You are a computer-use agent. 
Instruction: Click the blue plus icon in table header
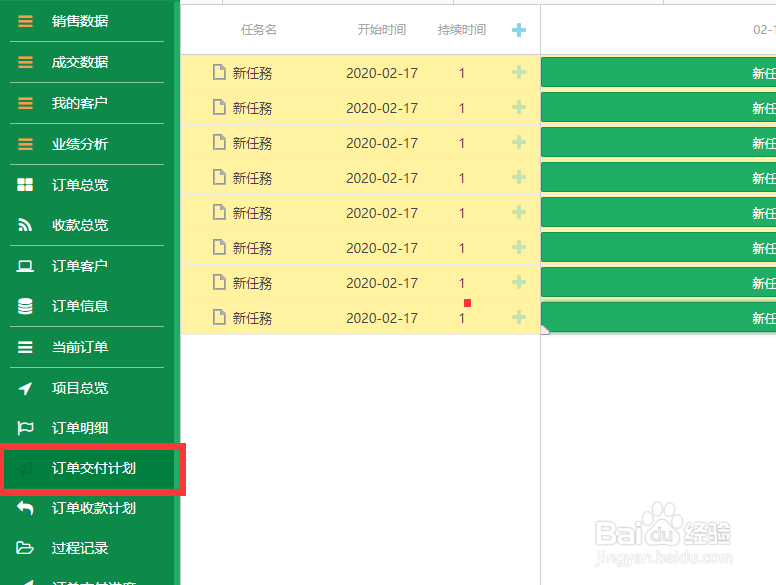(519, 30)
